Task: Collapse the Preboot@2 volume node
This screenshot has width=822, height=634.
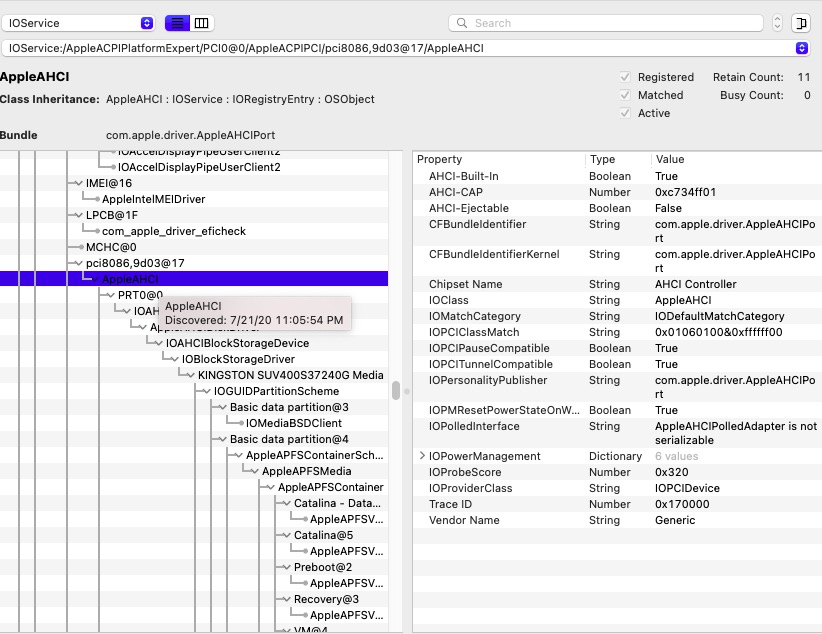Action: point(286,567)
